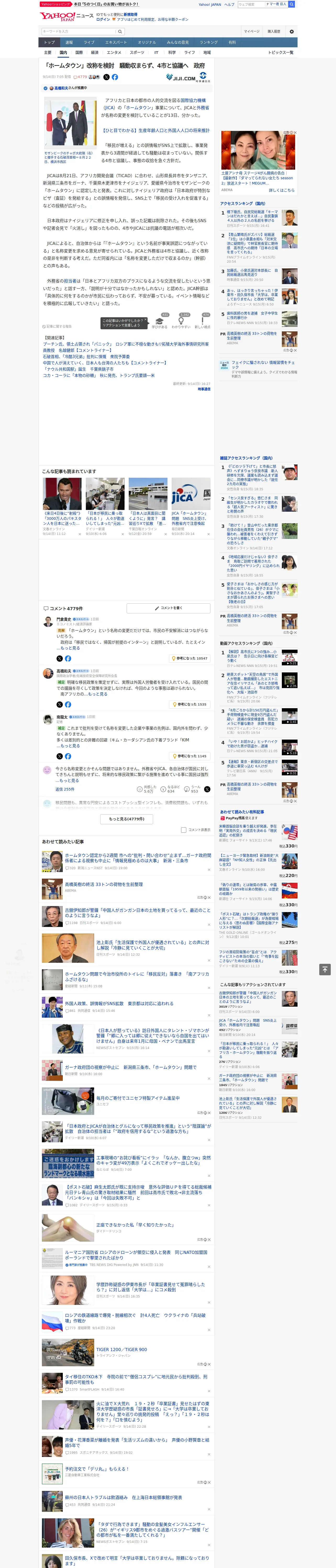
Task: Toggle the コメント非表示 checkbox
Action: 183,830
